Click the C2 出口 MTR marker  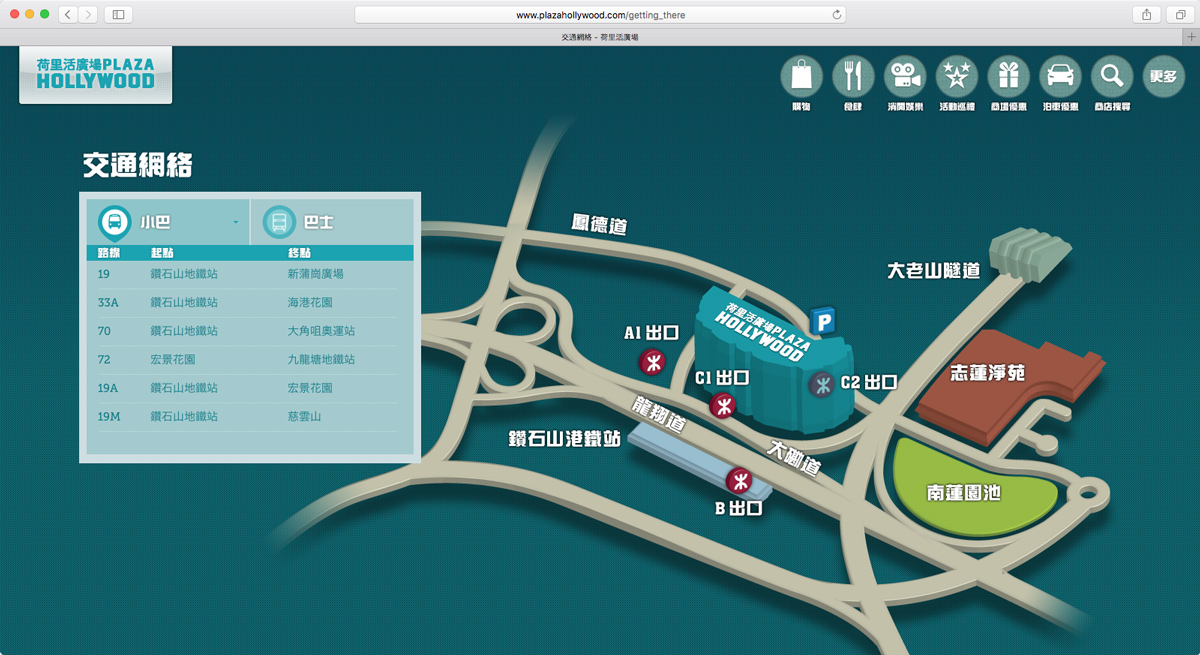(822, 383)
